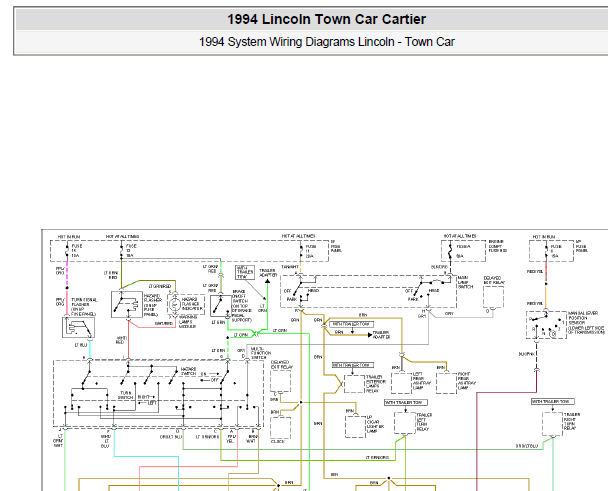The width and height of the screenshot is (608, 491).
Task: Select the "Hazard Switch" label
Action: [188, 371]
